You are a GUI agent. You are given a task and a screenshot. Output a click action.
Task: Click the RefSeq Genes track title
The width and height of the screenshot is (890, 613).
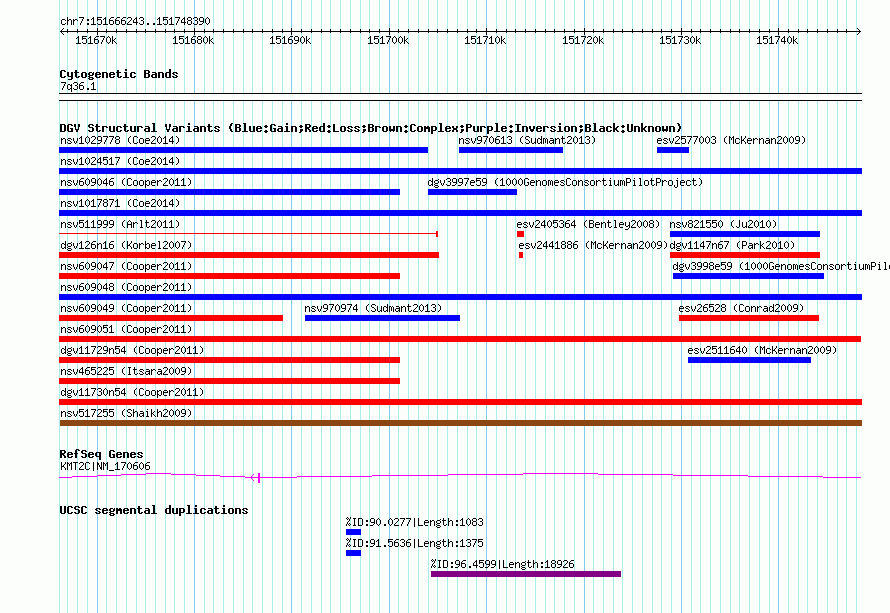(102, 454)
